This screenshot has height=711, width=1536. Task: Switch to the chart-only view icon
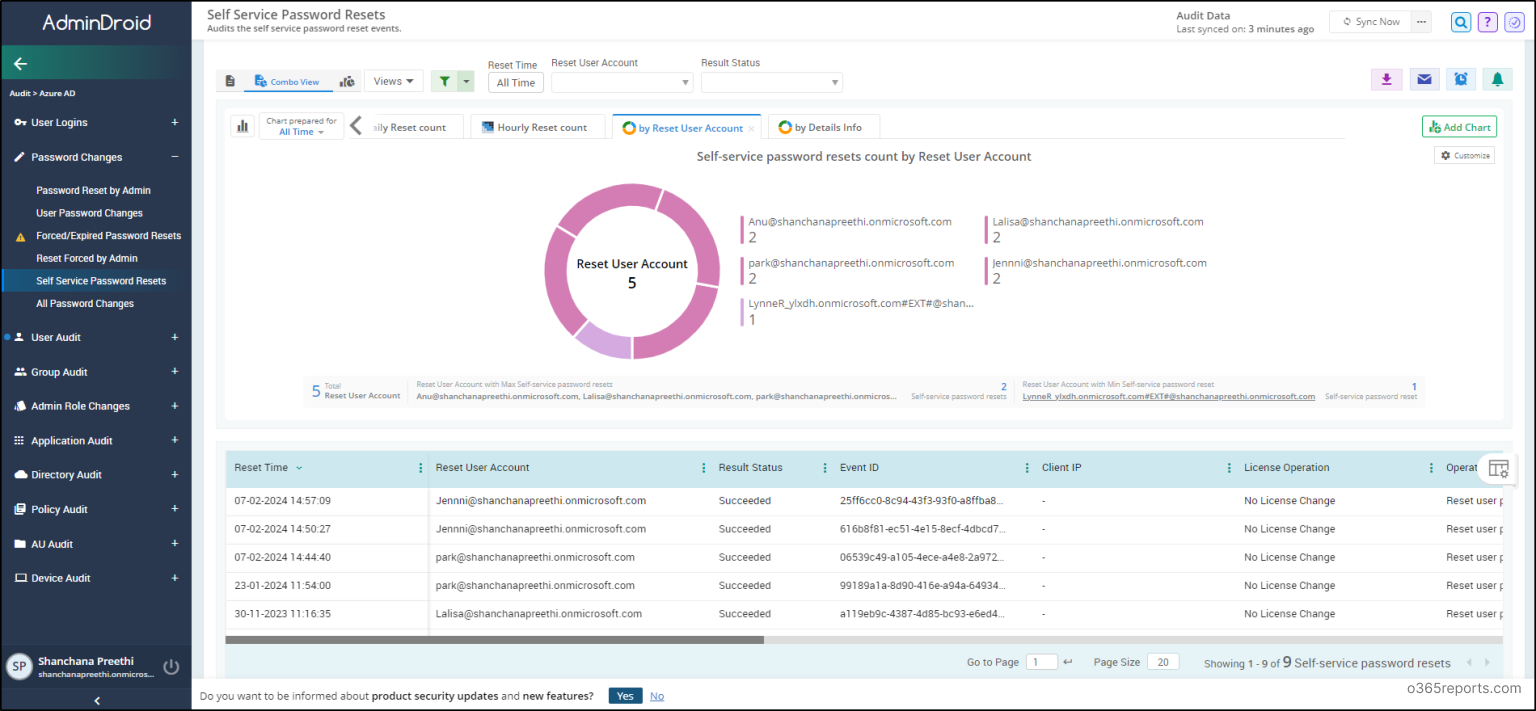click(x=347, y=81)
